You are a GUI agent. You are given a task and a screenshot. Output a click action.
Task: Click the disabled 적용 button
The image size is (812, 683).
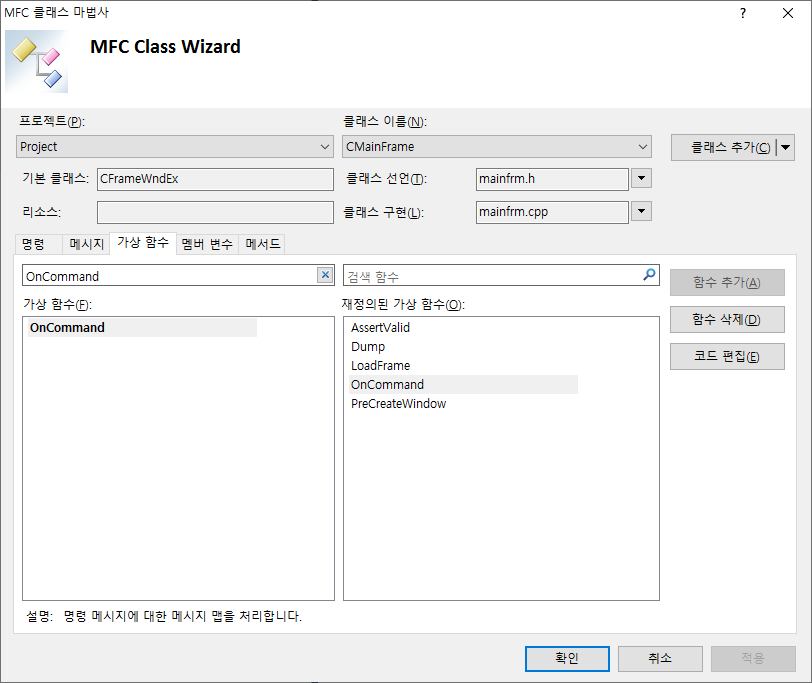coord(753,658)
